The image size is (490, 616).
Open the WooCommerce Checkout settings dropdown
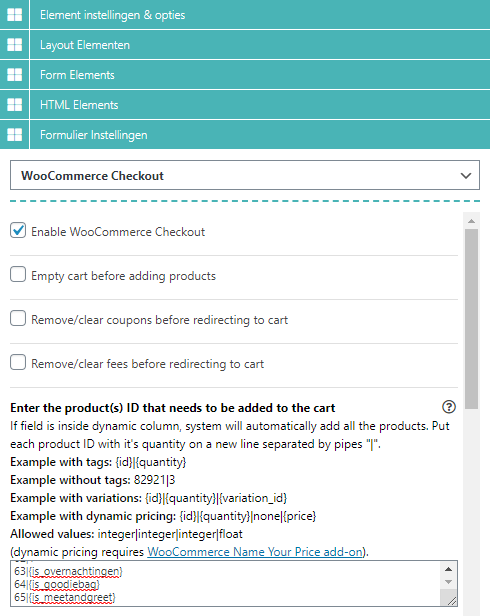click(x=245, y=175)
